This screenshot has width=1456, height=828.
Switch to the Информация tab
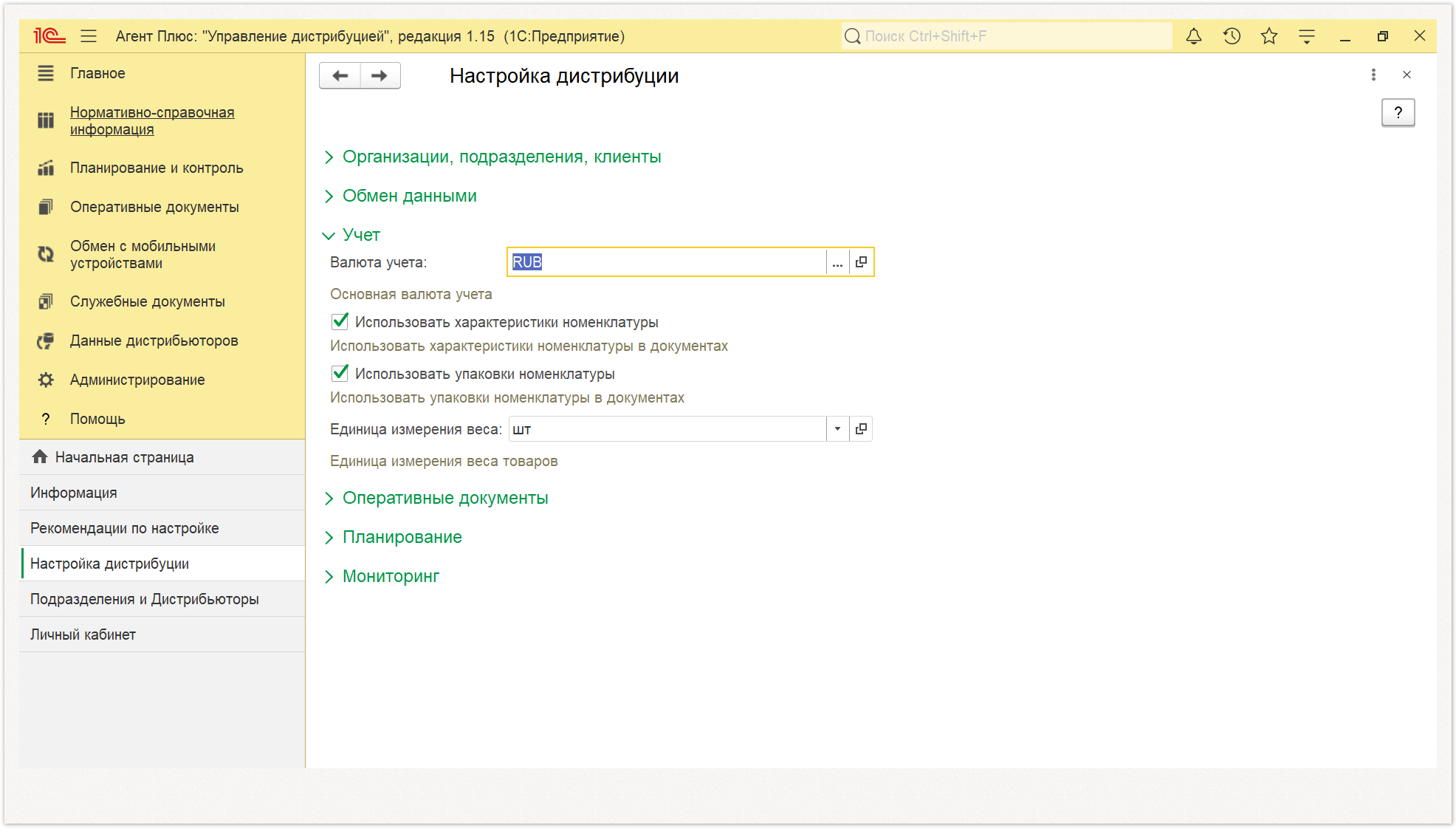162,493
